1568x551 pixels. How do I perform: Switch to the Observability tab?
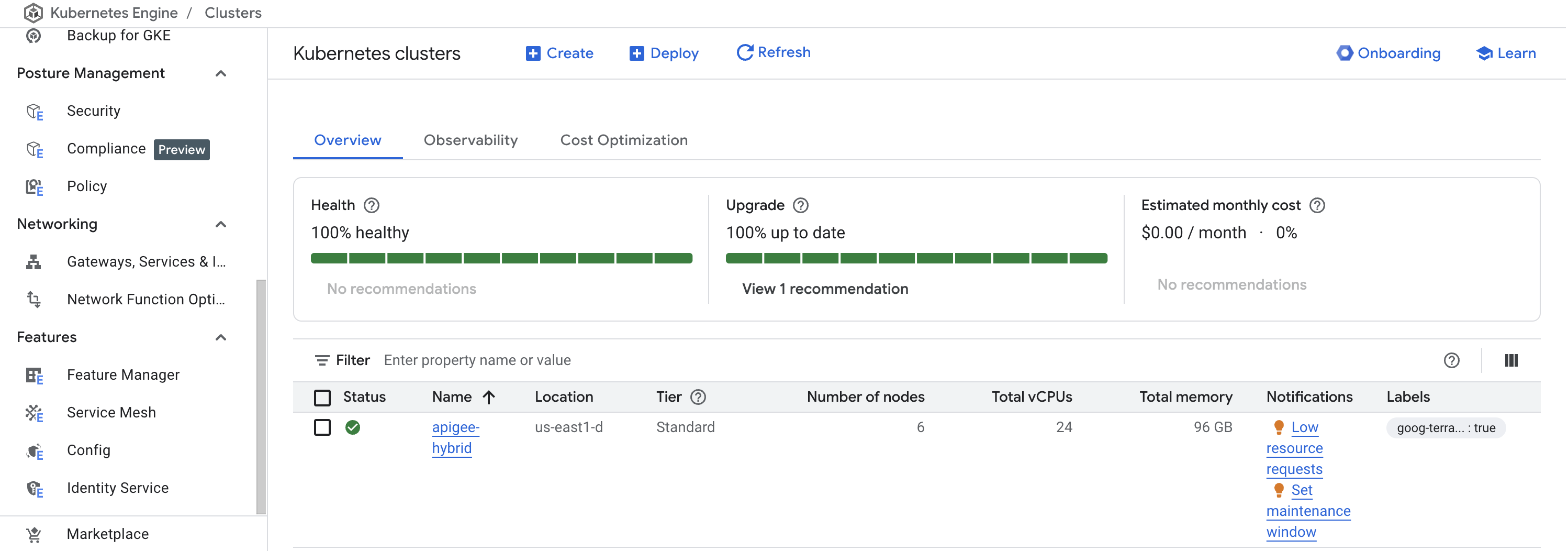[471, 141]
